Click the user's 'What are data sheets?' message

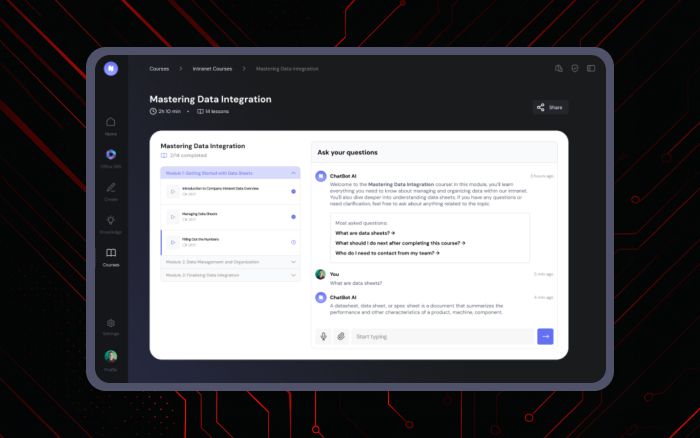click(356, 283)
